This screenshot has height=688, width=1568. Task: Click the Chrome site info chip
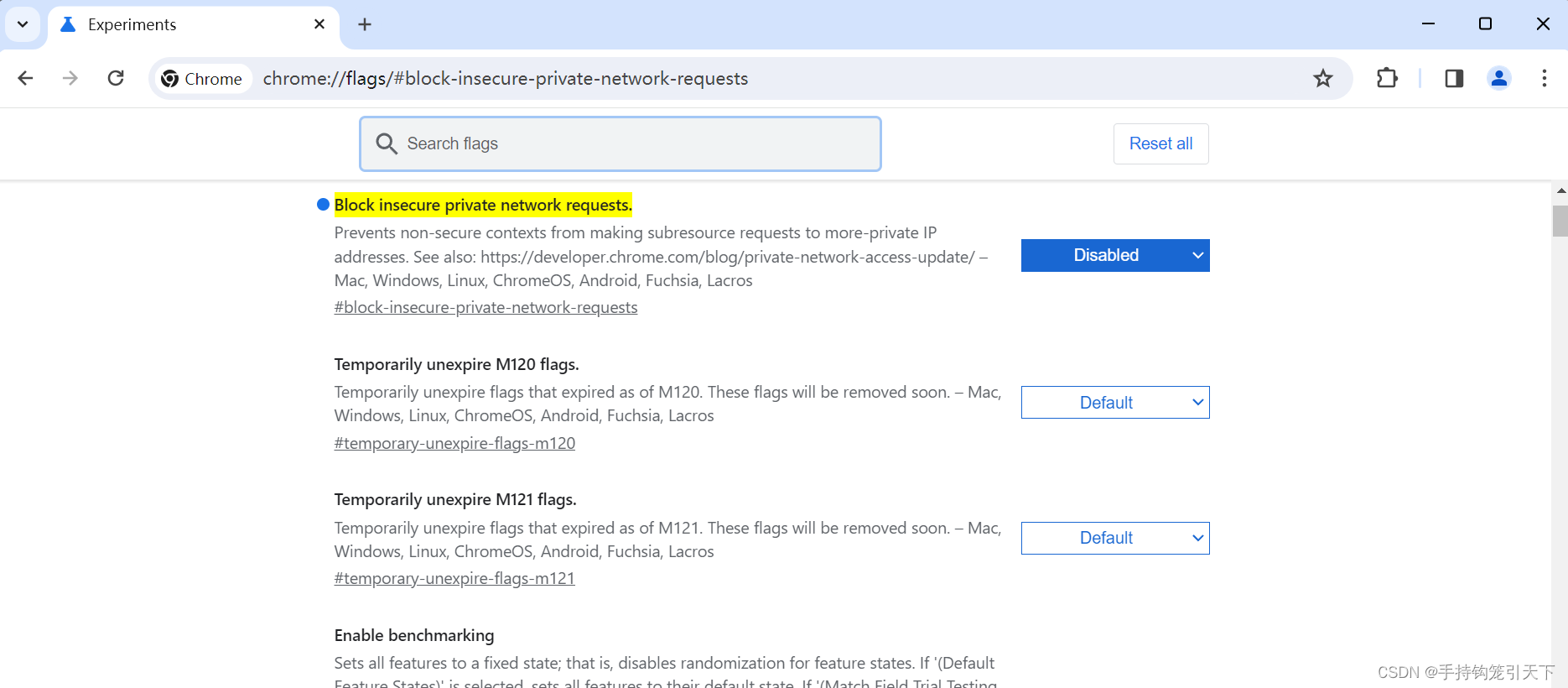coord(202,78)
